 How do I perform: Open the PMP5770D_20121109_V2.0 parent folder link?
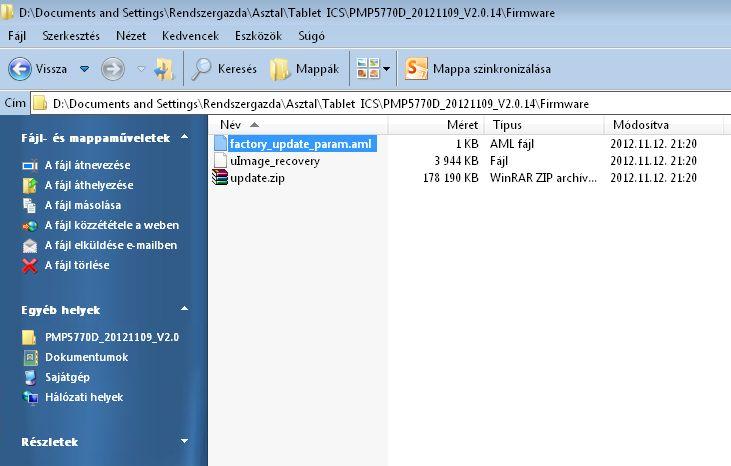click(x=112, y=337)
